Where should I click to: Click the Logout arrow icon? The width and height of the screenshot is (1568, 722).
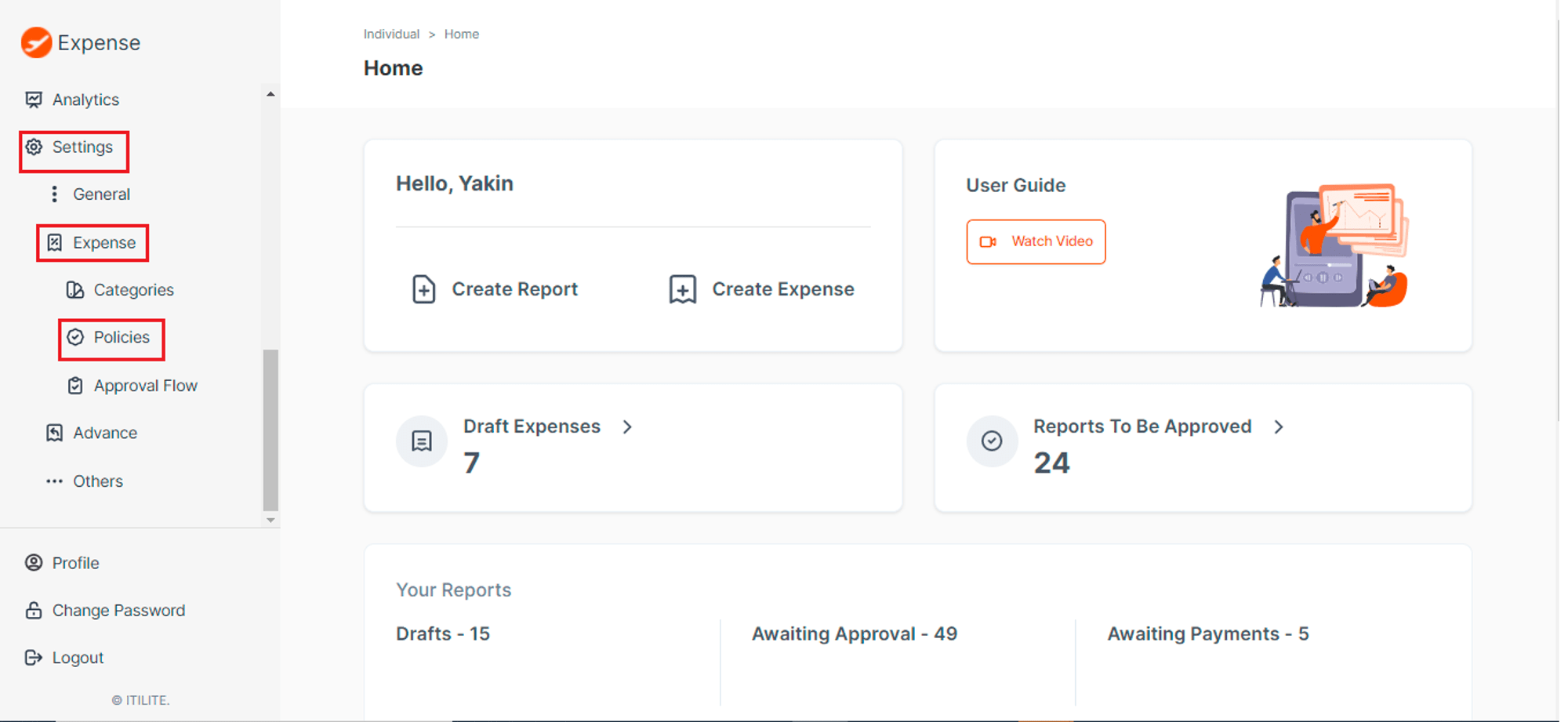tap(34, 658)
